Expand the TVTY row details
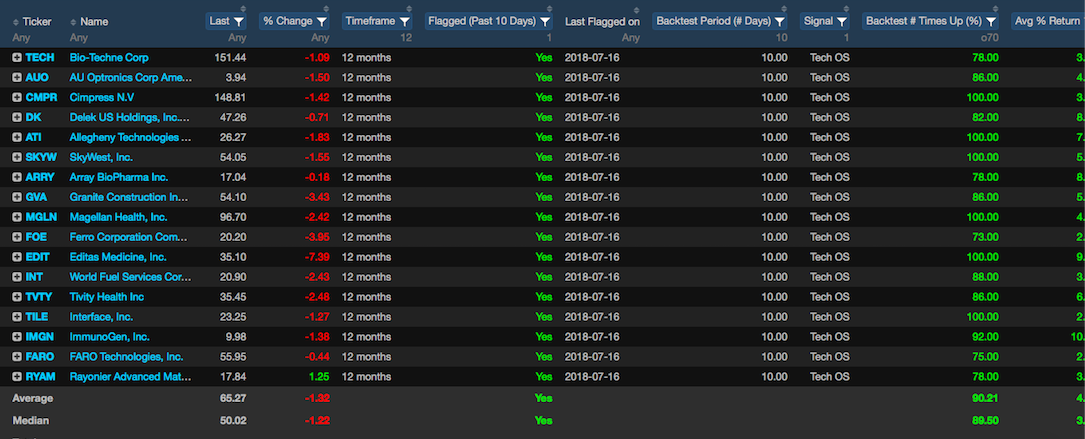 [17, 297]
